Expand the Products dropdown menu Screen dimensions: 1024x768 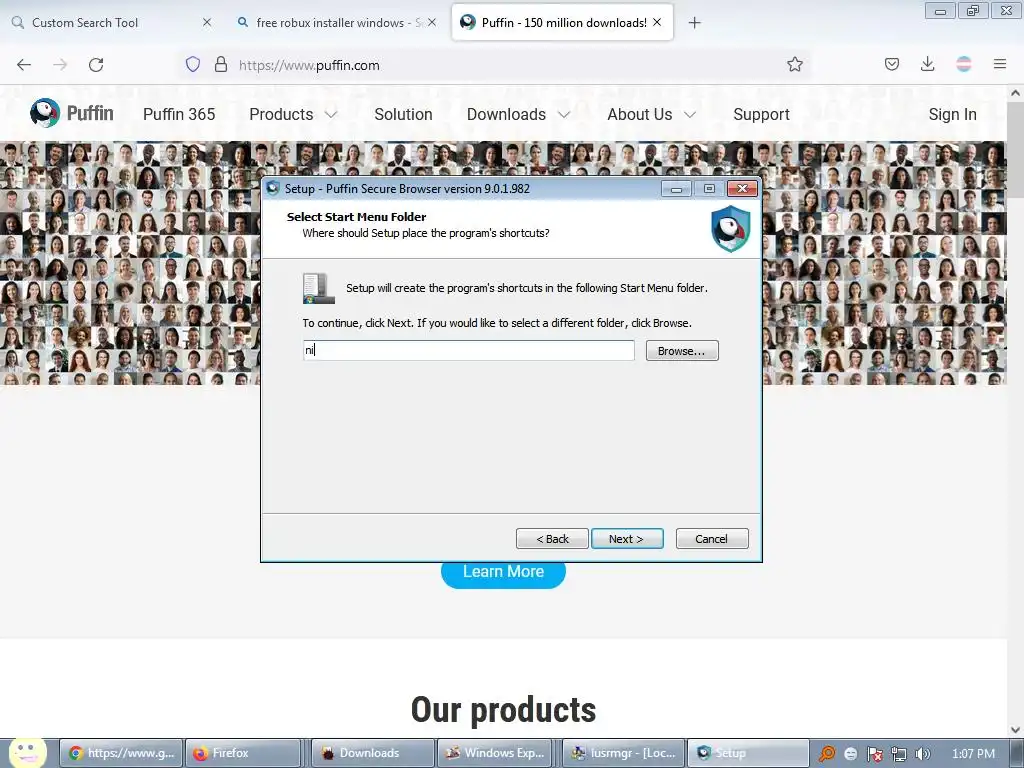293,114
